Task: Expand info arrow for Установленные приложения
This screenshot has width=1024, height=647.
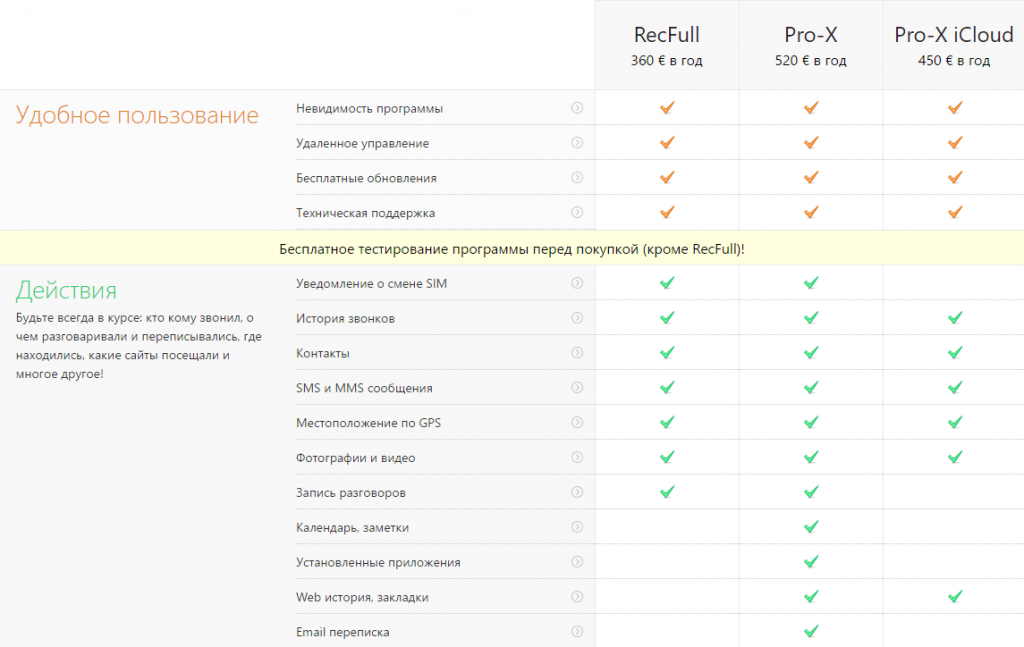Action: 577,562
